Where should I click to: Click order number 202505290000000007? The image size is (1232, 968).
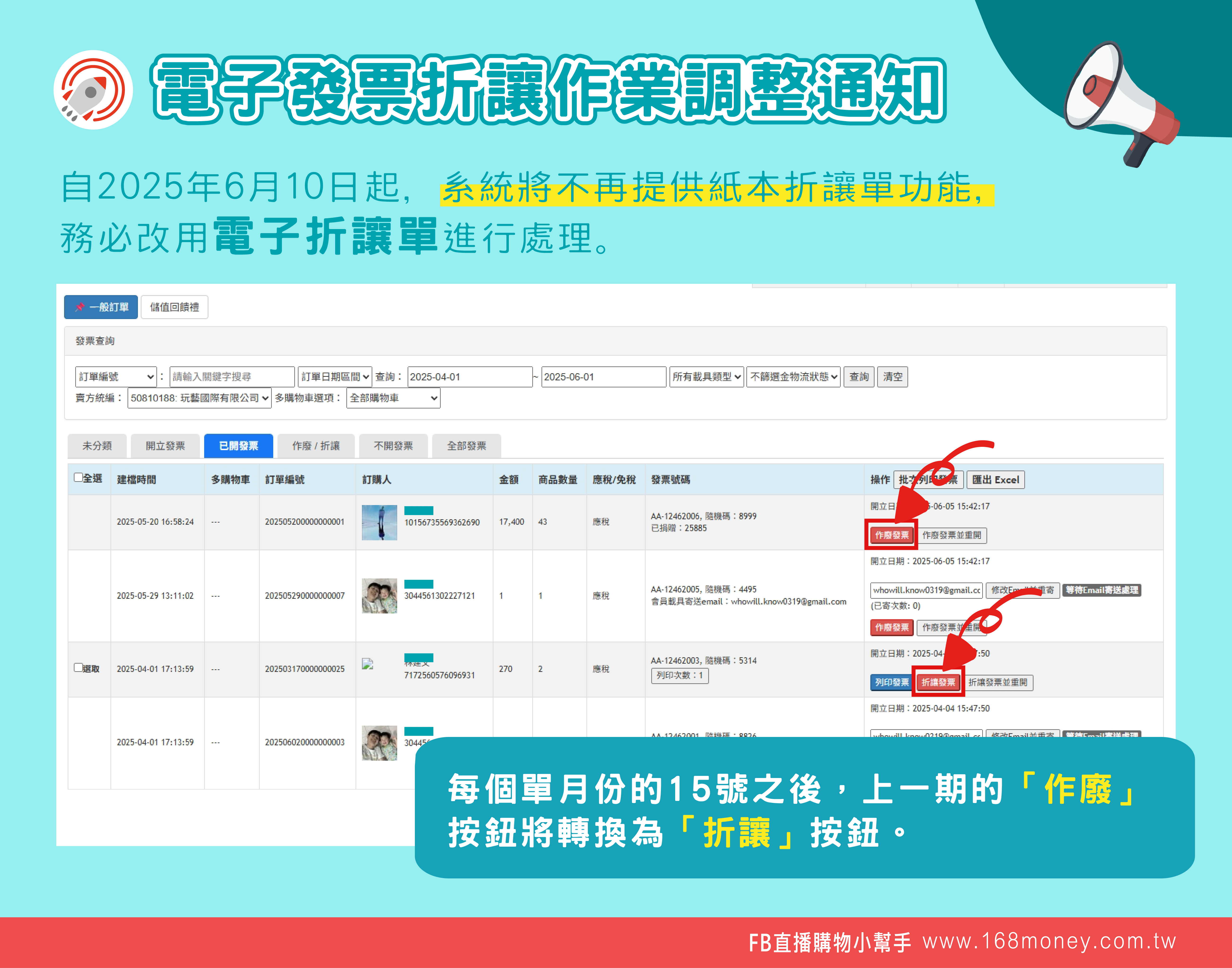click(305, 596)
